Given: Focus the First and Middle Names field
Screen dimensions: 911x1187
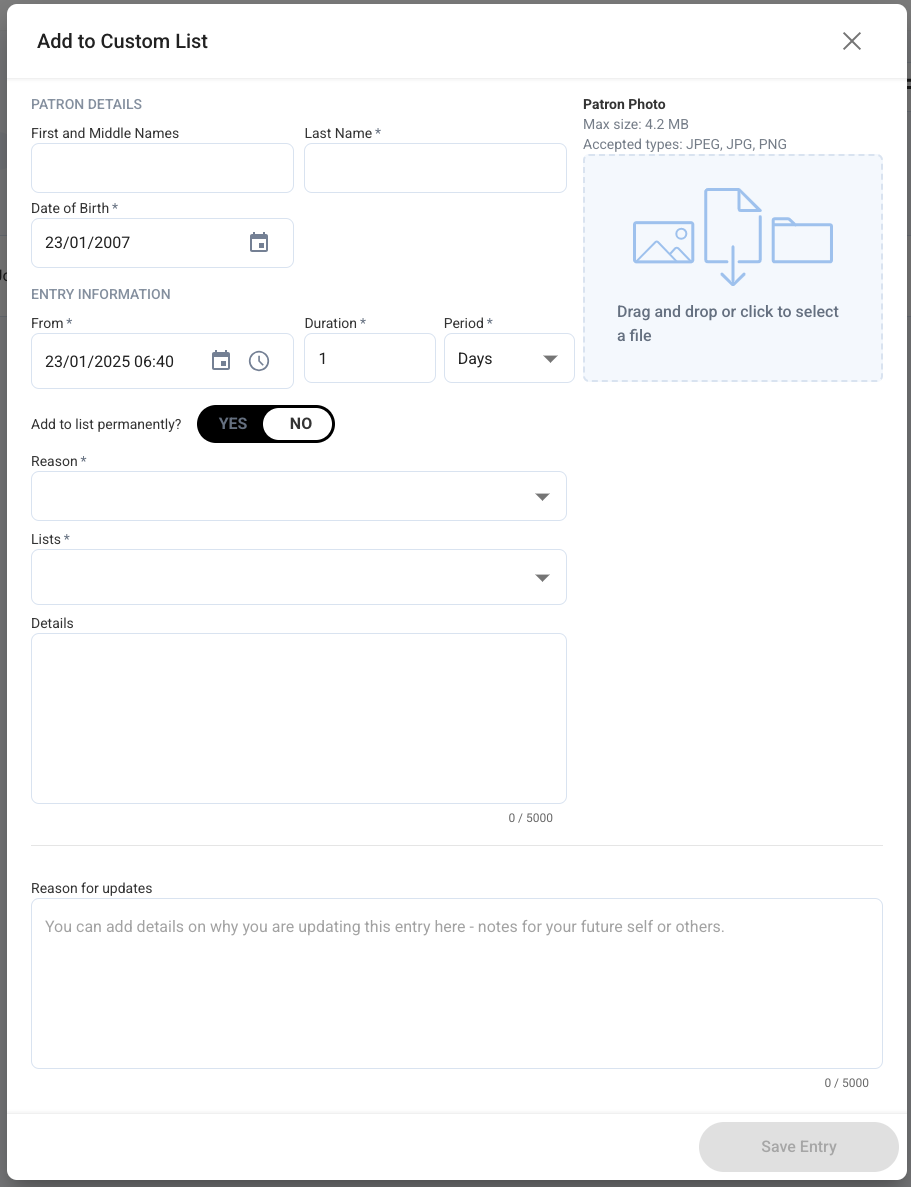Looking at the screenshot, I should tap(162, 168).
